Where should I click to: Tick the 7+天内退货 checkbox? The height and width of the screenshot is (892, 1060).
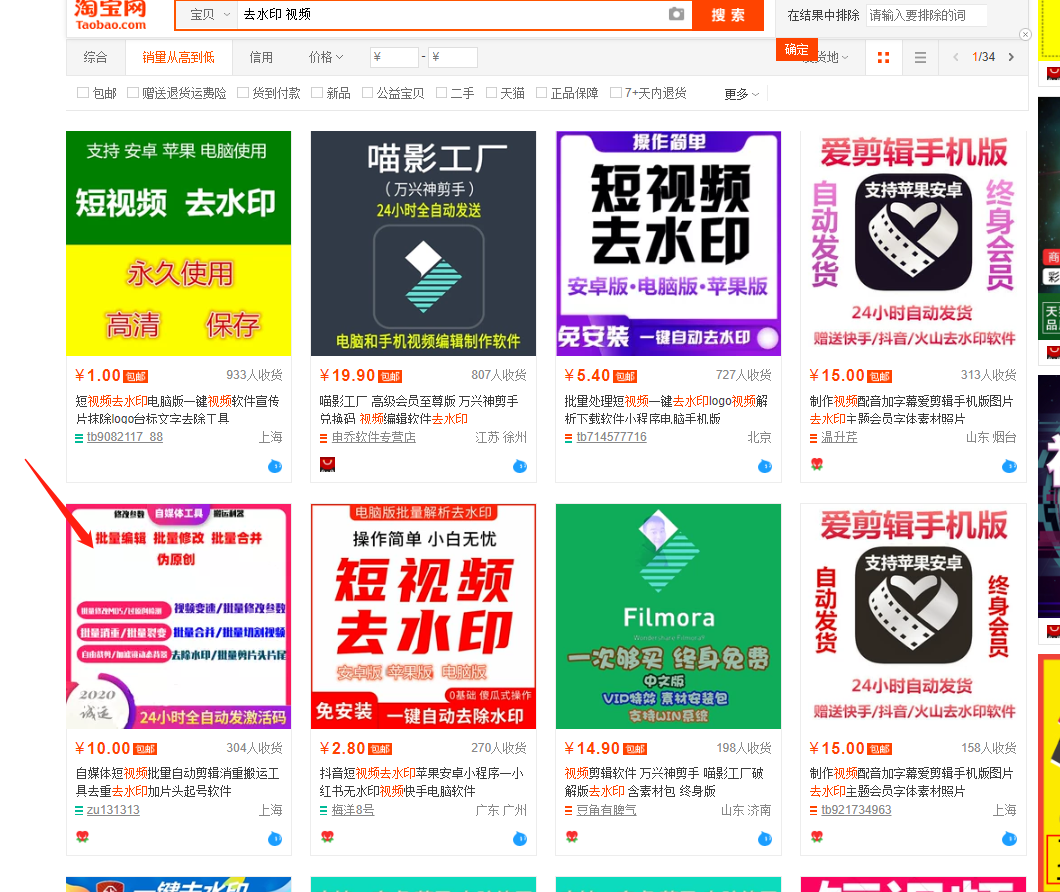(616, 93)
